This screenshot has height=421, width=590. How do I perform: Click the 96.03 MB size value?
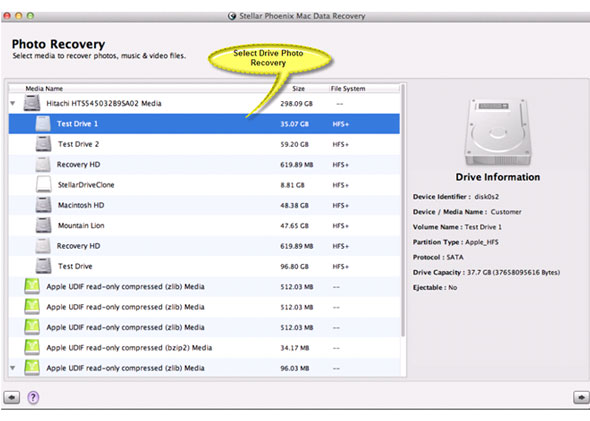coord(295,368)
